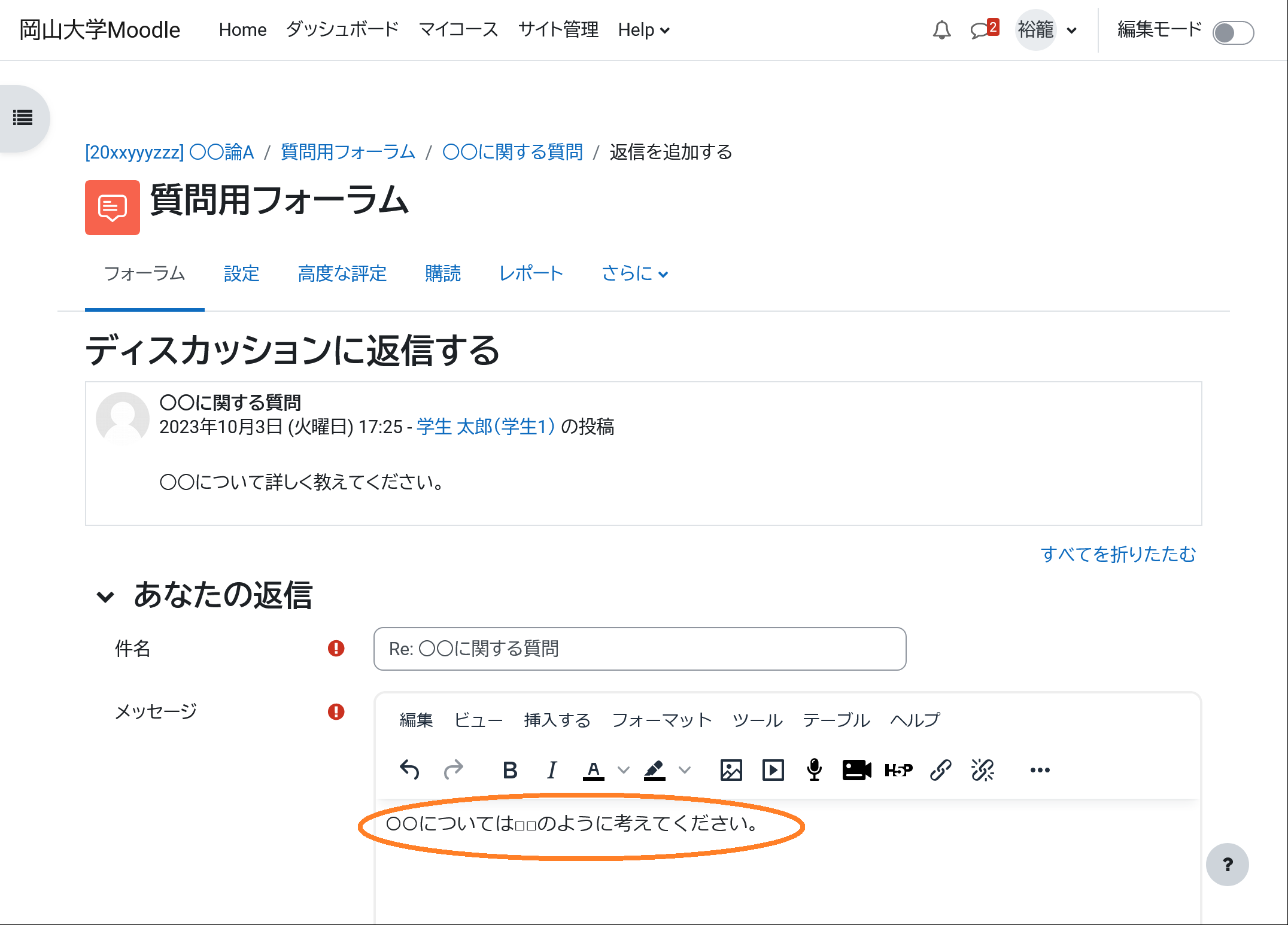This screenshot has height=925, width=1288.
Task: Toggle italic formatting
Action: click(552, 770)
